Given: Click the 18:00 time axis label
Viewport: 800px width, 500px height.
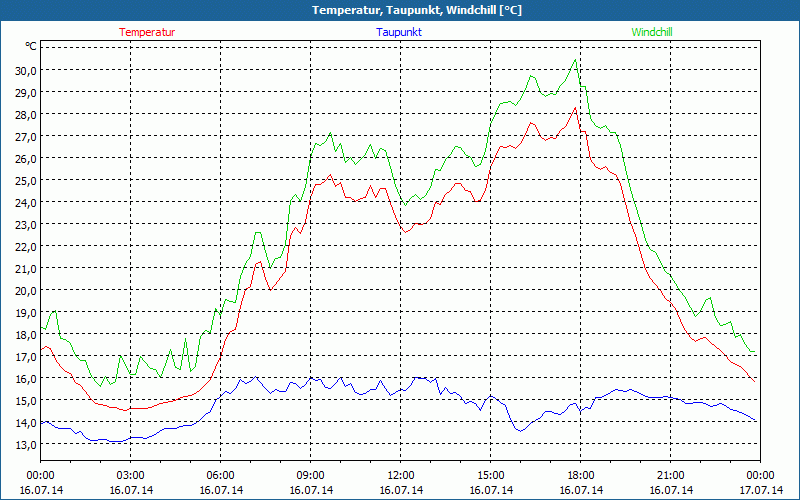Looking at the screenshot, I should pos(581,476).
